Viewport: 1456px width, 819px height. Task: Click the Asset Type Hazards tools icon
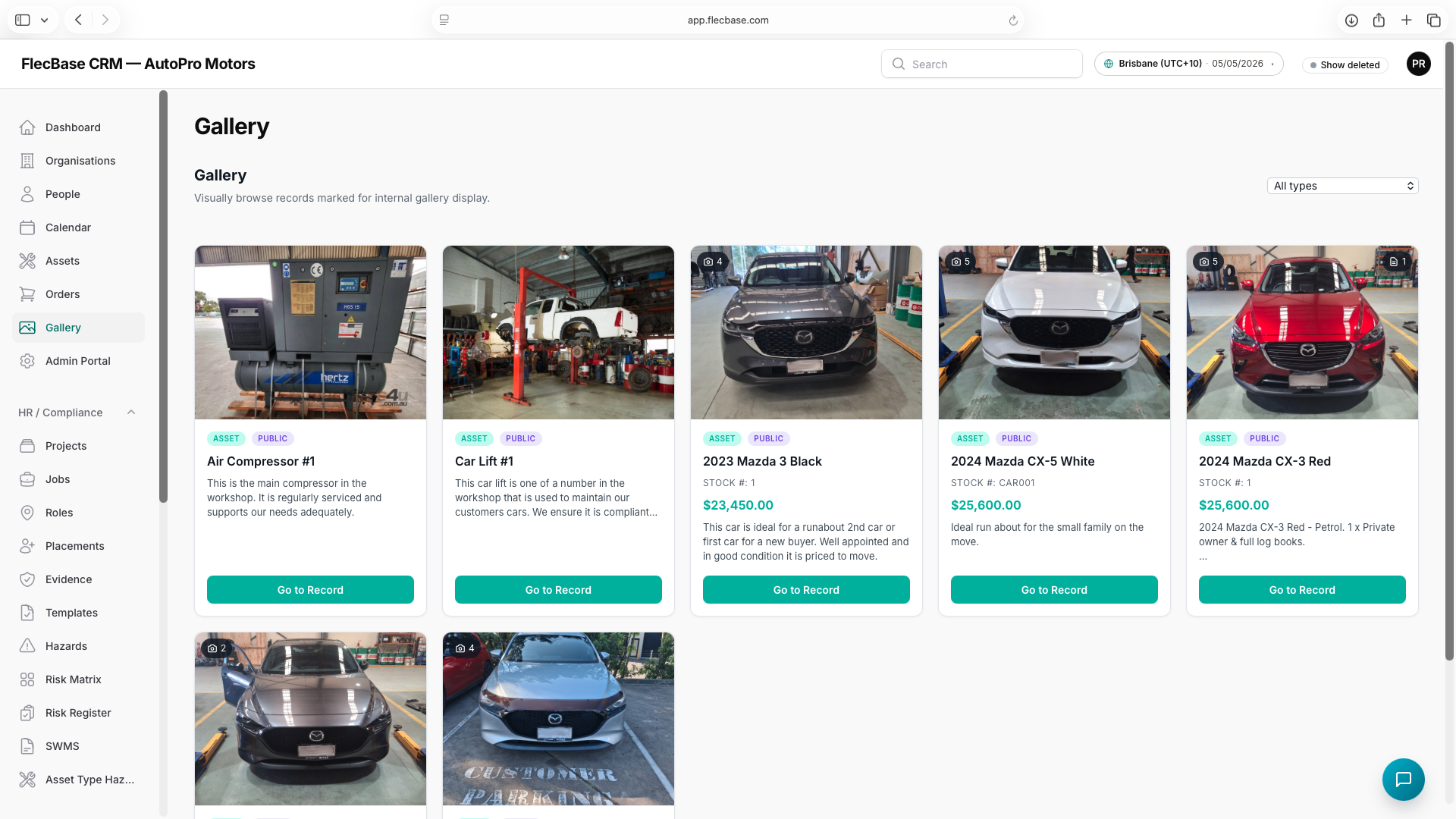(27, 780)
